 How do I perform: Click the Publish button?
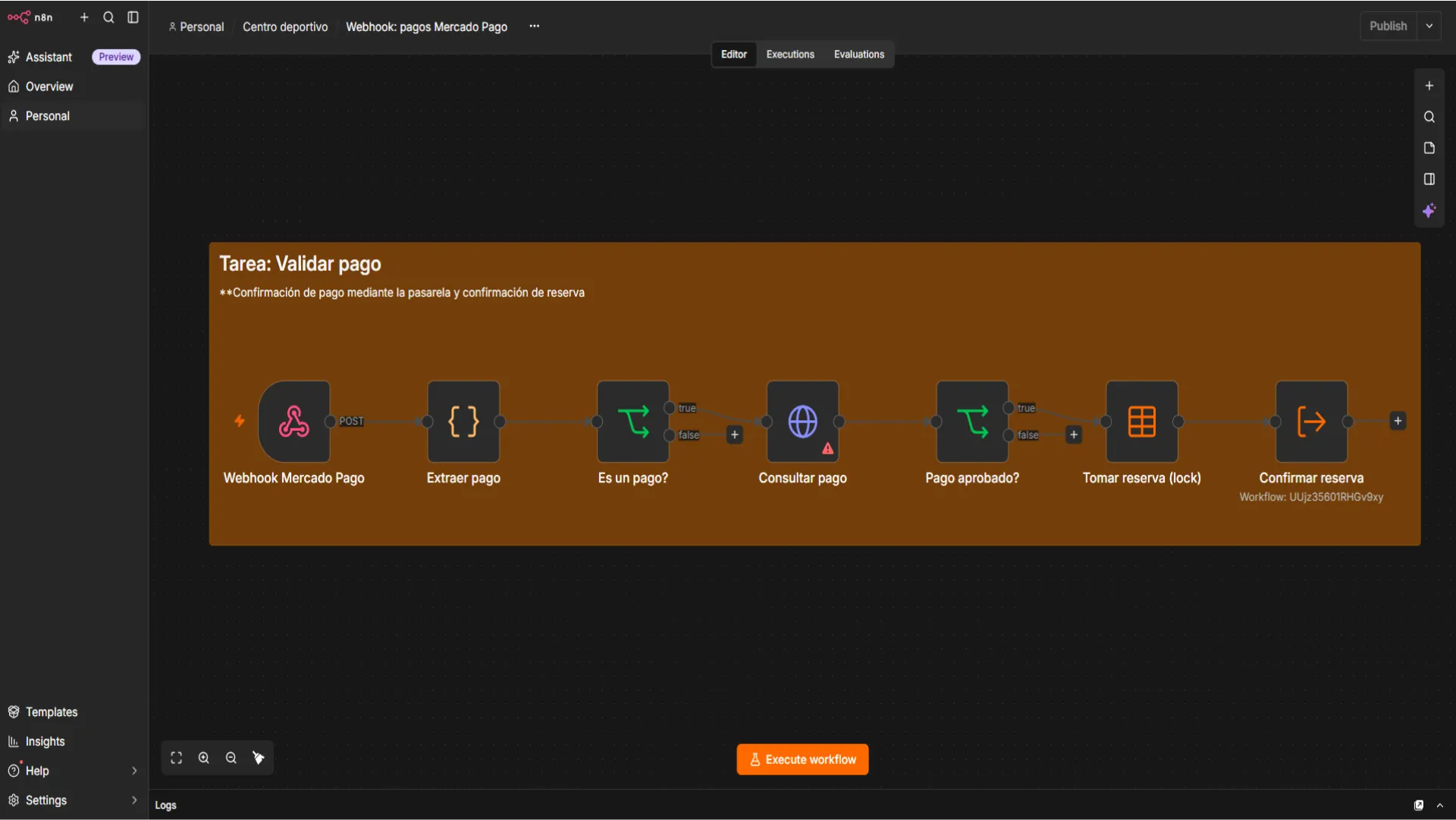(1388, 26)
